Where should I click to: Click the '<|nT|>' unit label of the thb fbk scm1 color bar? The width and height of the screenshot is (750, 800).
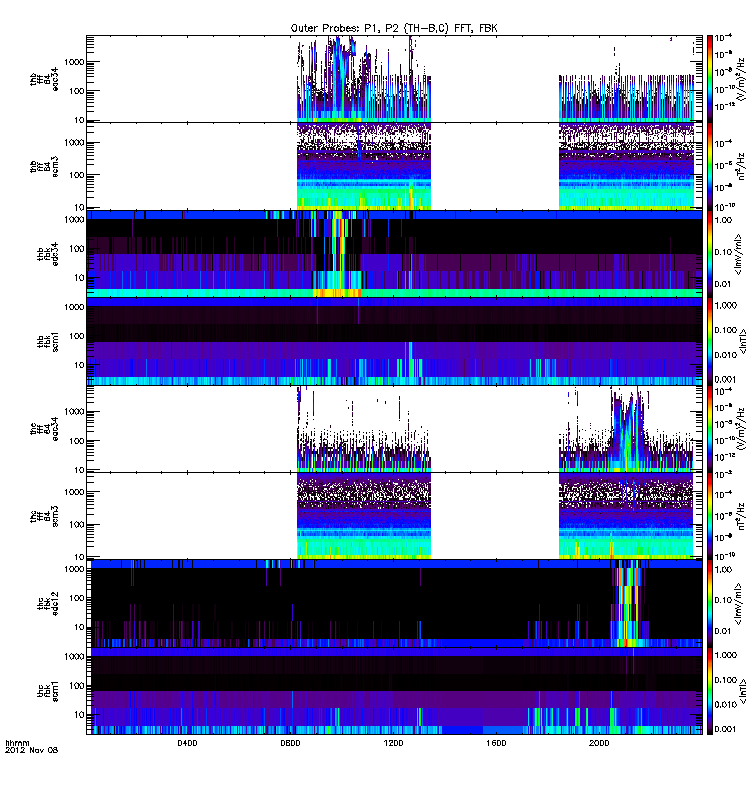coord(743,341)
